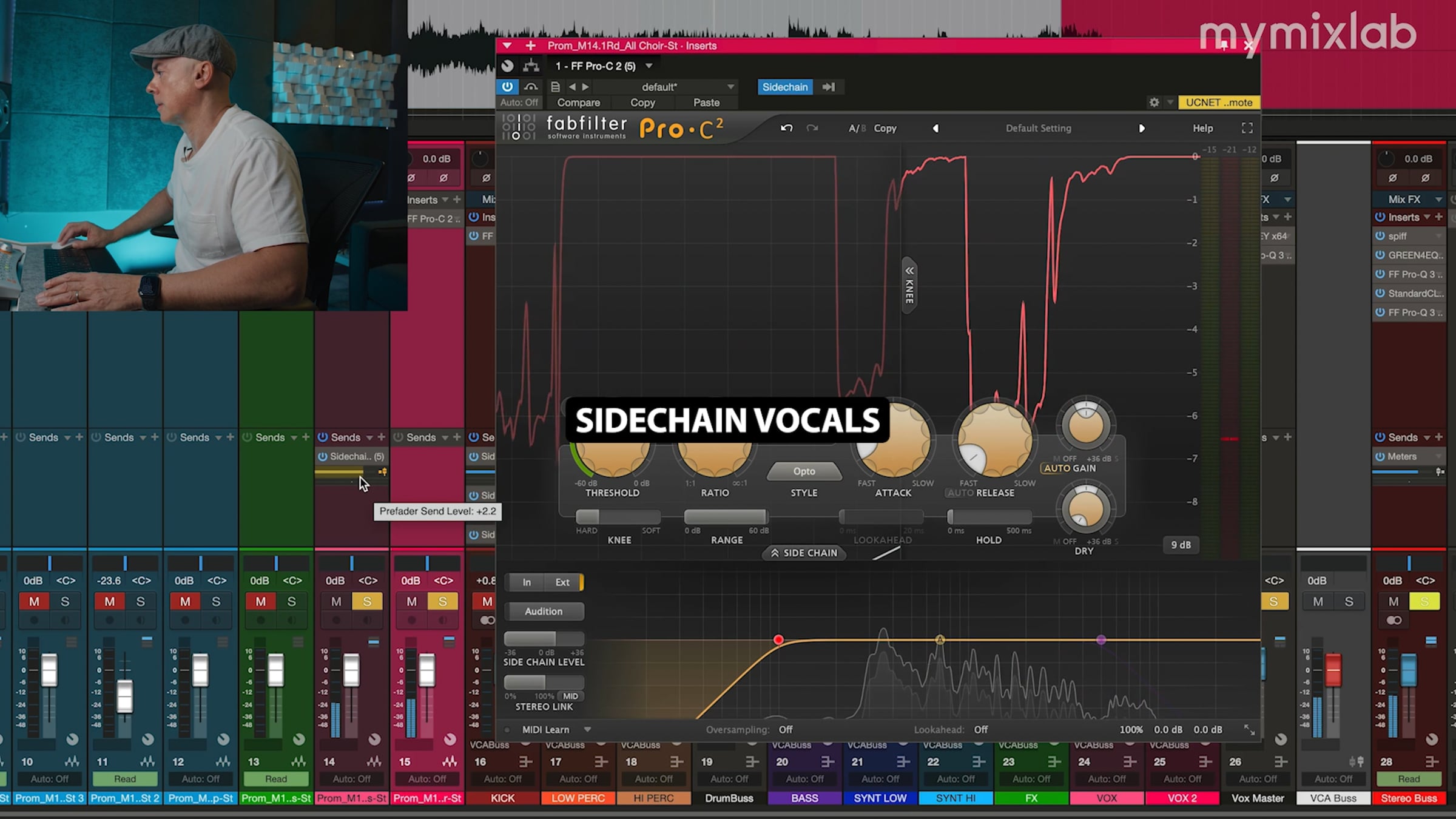This screenshot has height=819, width=1456.
Task: Toggle Pro-C 2 full screen mode
Action: coord(1247,128)
